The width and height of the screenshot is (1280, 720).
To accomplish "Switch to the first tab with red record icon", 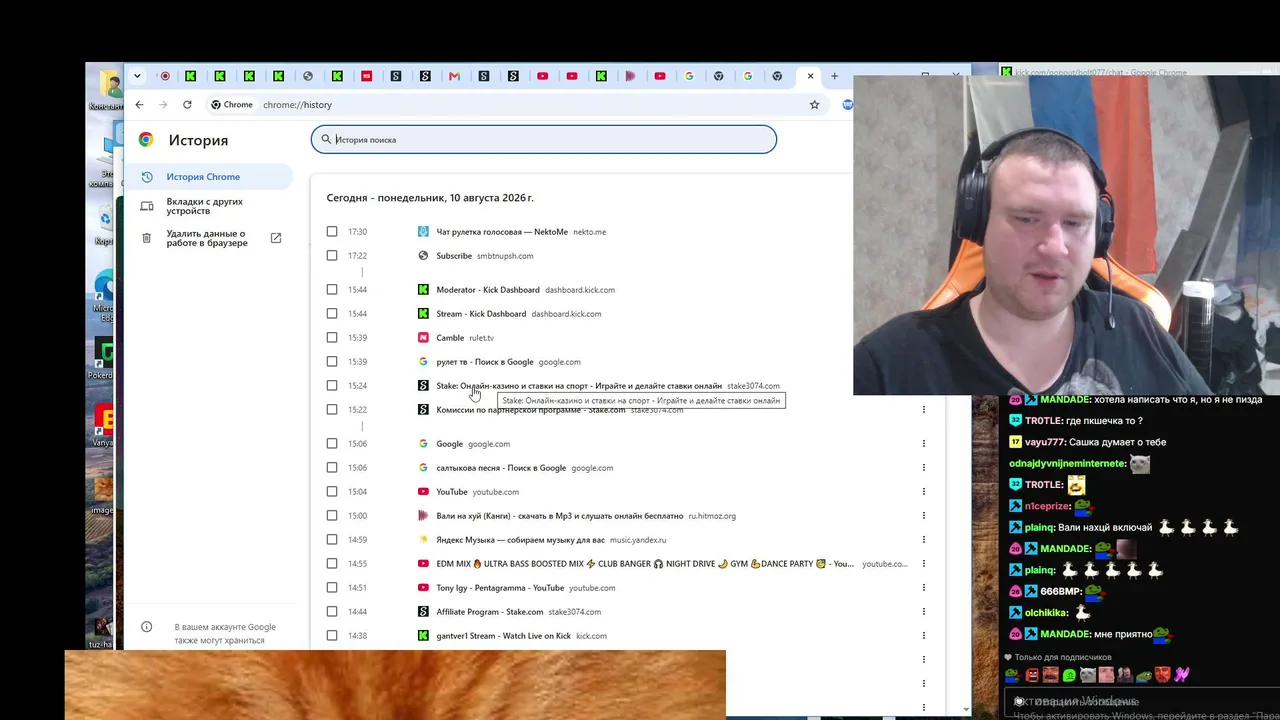I will [x=165, y=76].
